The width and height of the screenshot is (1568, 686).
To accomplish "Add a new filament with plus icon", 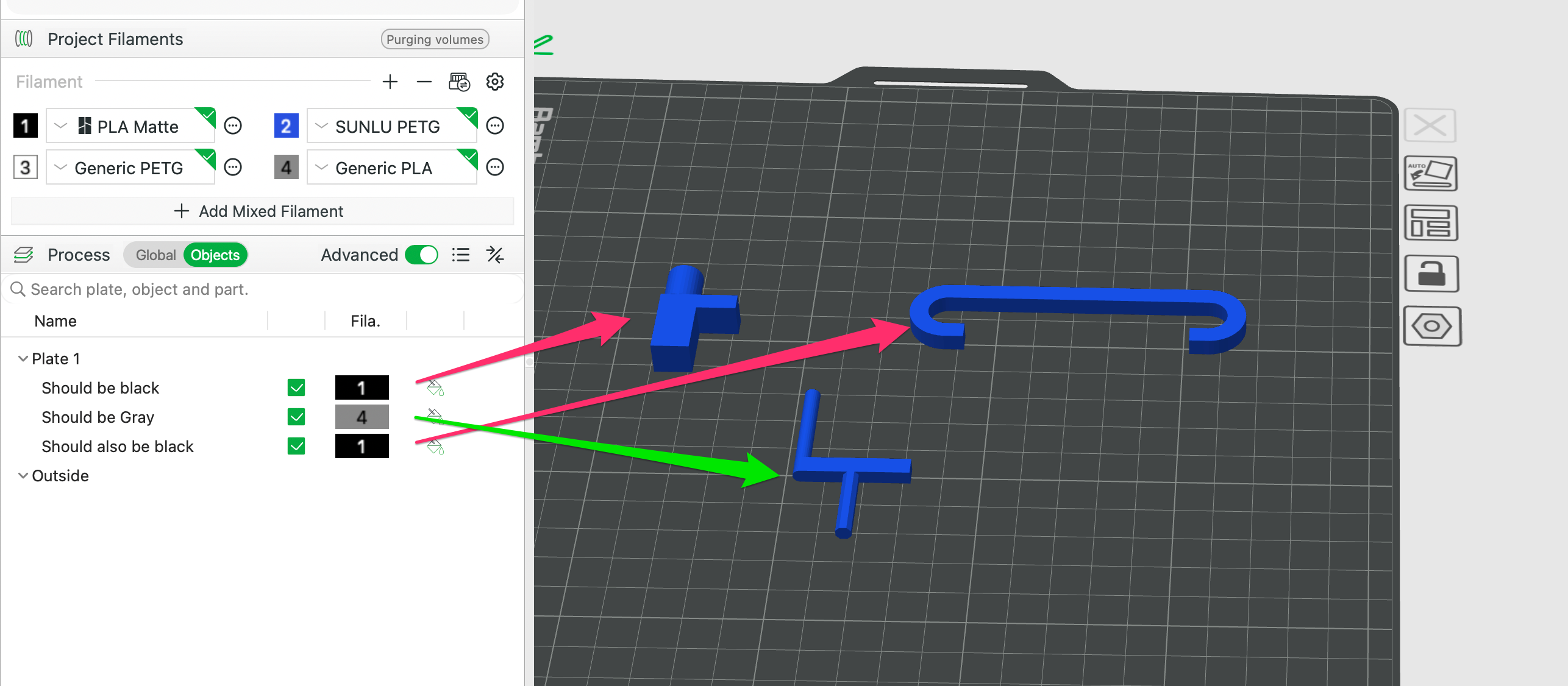I will (390, 82).
